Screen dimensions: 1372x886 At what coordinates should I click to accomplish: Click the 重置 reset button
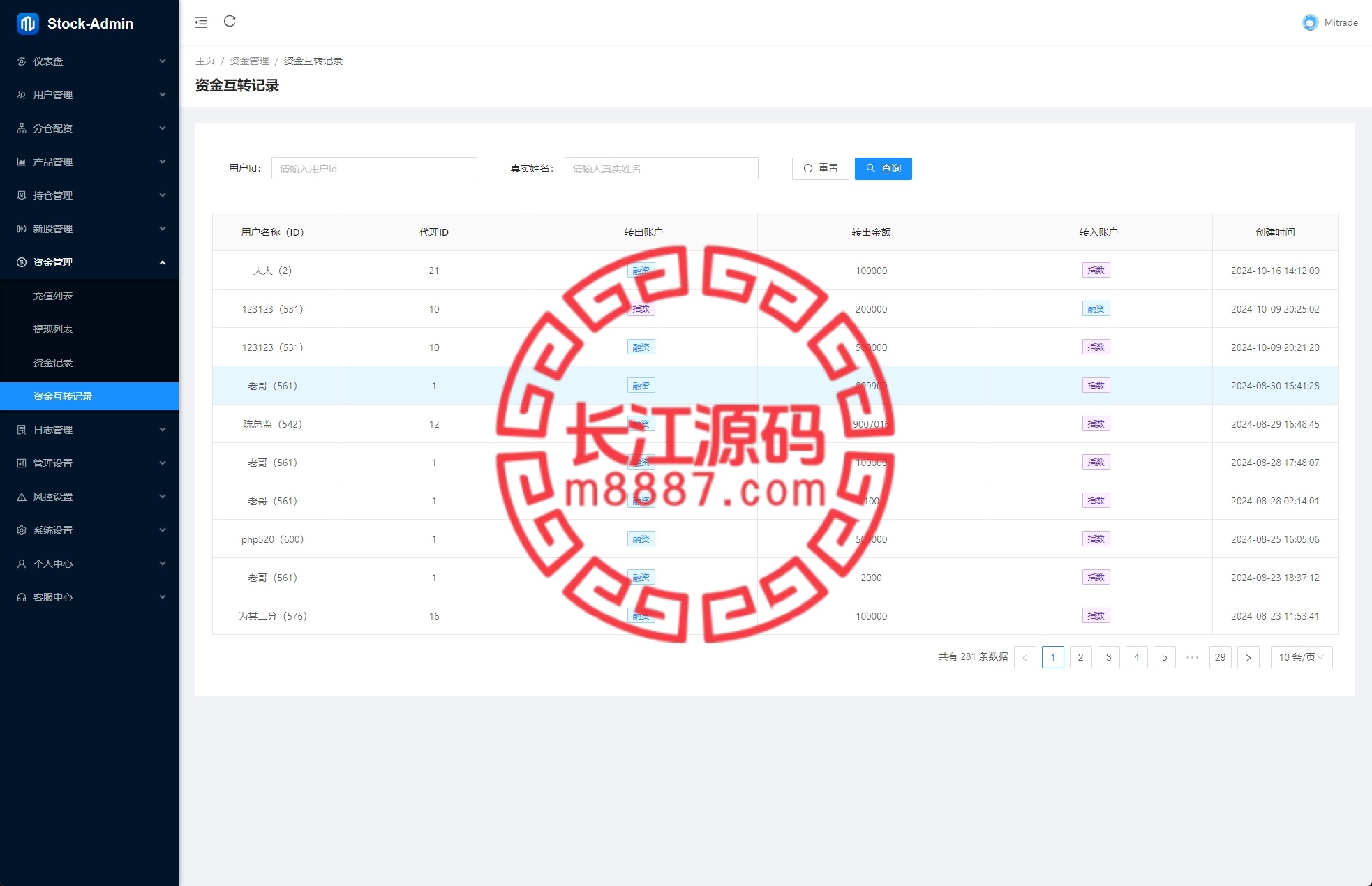coord(821,168)
